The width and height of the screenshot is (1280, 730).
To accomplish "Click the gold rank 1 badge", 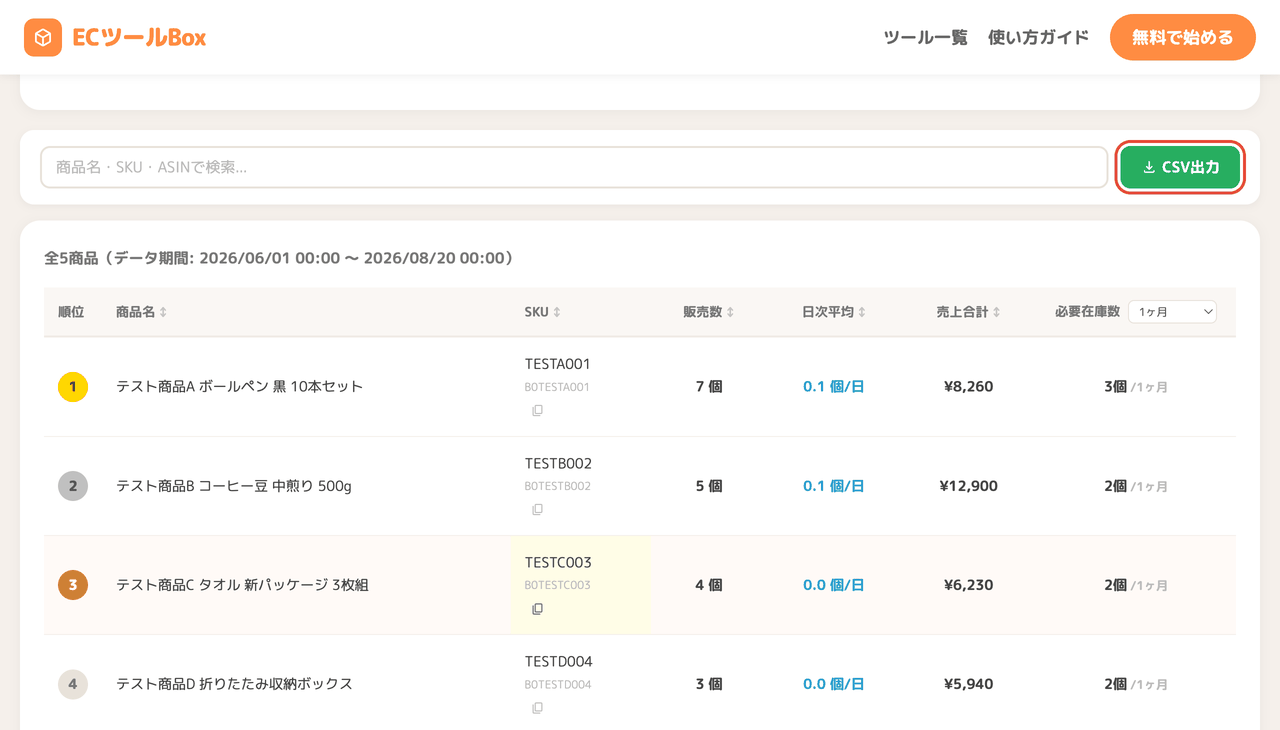I will click(73, 387).
